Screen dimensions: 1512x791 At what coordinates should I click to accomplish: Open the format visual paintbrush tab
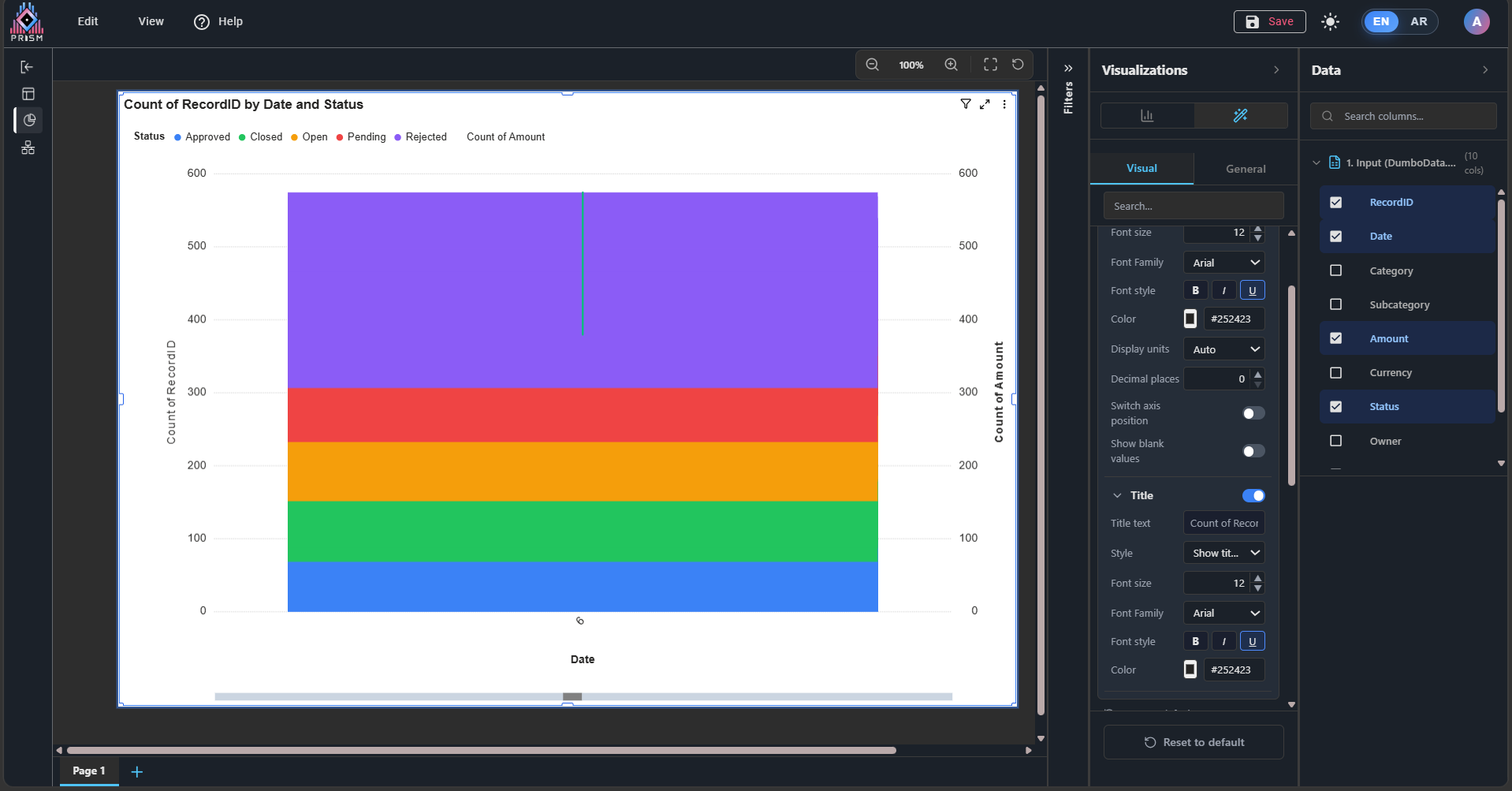[x=1240, y=116]
